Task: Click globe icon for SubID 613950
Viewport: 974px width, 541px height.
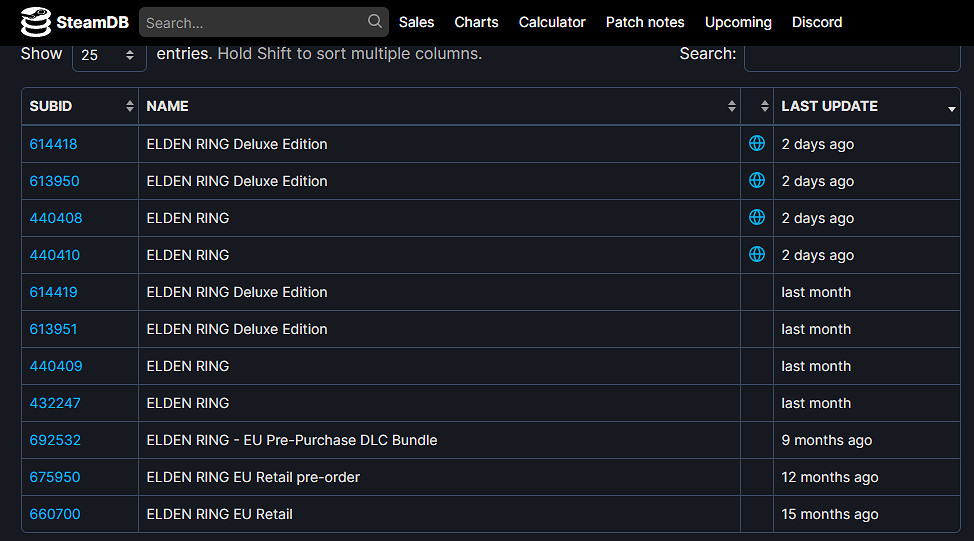Action: coord(757,181)
